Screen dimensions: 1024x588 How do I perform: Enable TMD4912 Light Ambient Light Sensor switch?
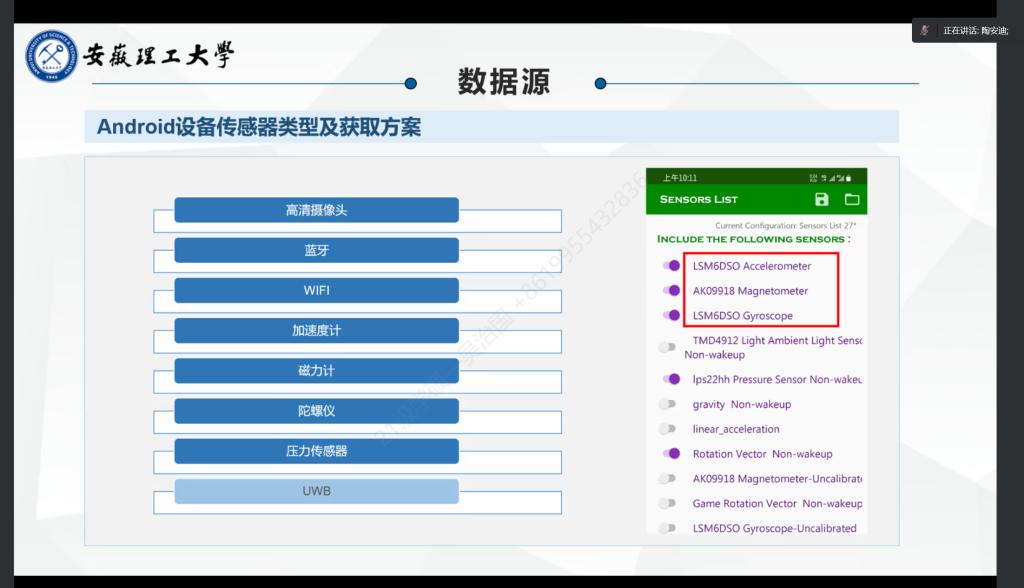[x=667, y=347]
